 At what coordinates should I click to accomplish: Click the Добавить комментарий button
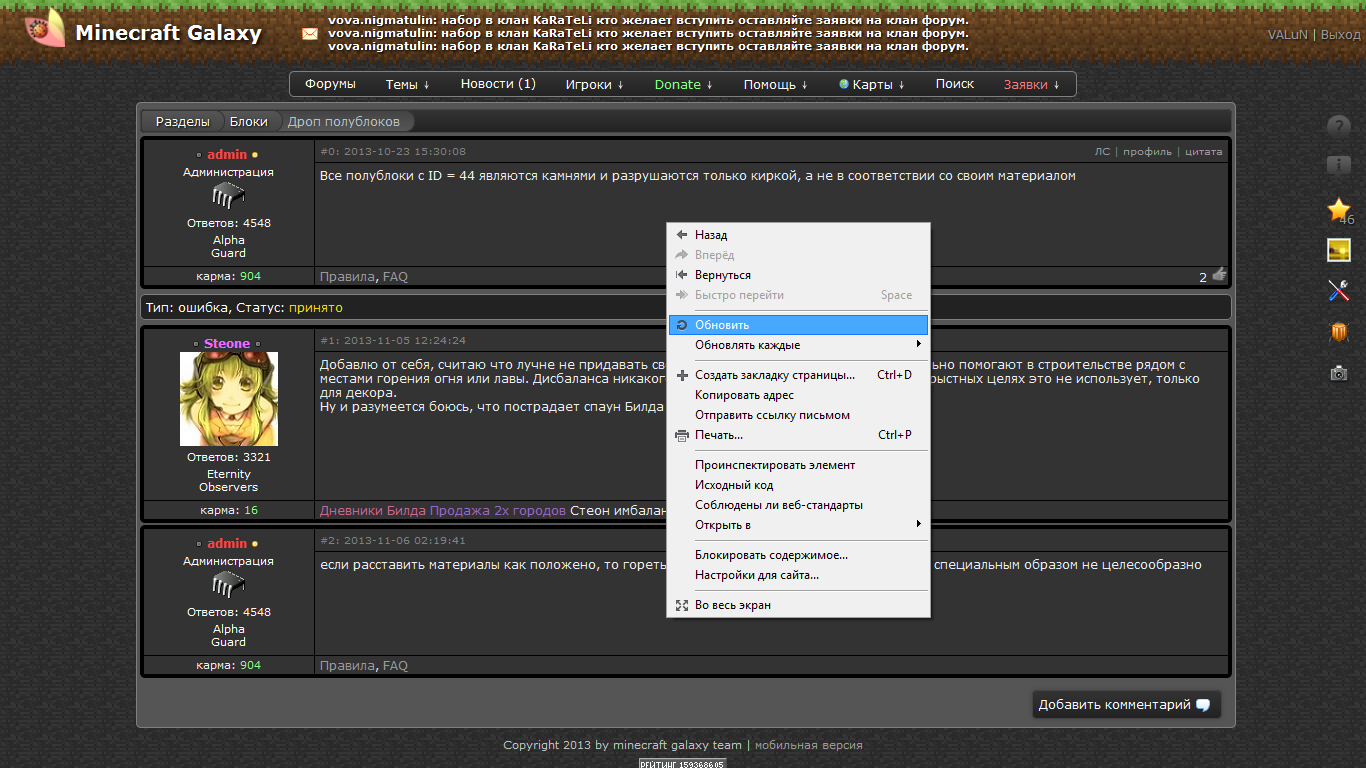(x=1126, y=704)
